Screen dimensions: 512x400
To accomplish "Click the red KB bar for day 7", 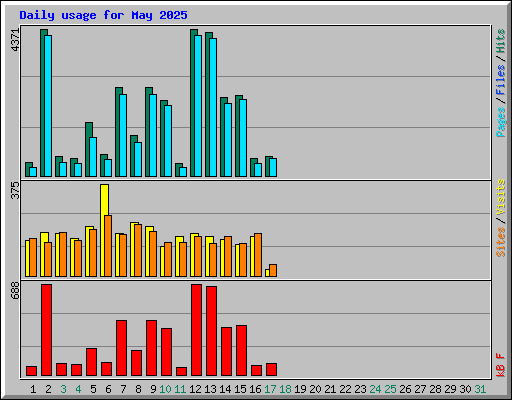I will click(122, 348).
